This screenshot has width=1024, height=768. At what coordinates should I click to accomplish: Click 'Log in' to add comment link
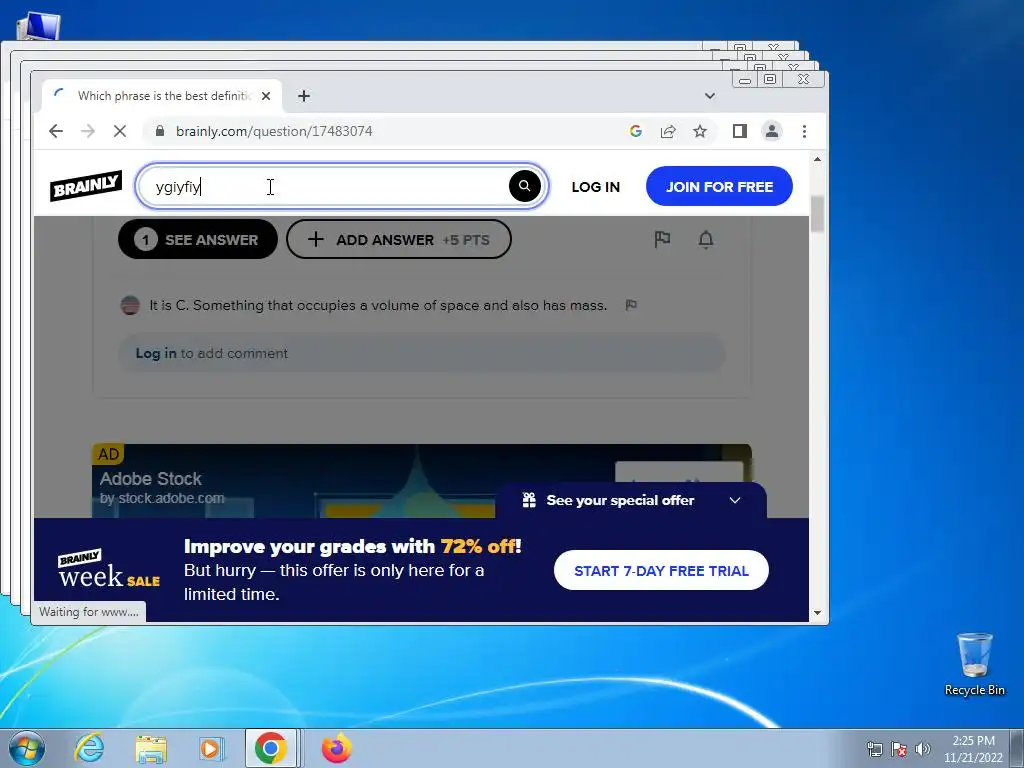(x=155, y=353)
